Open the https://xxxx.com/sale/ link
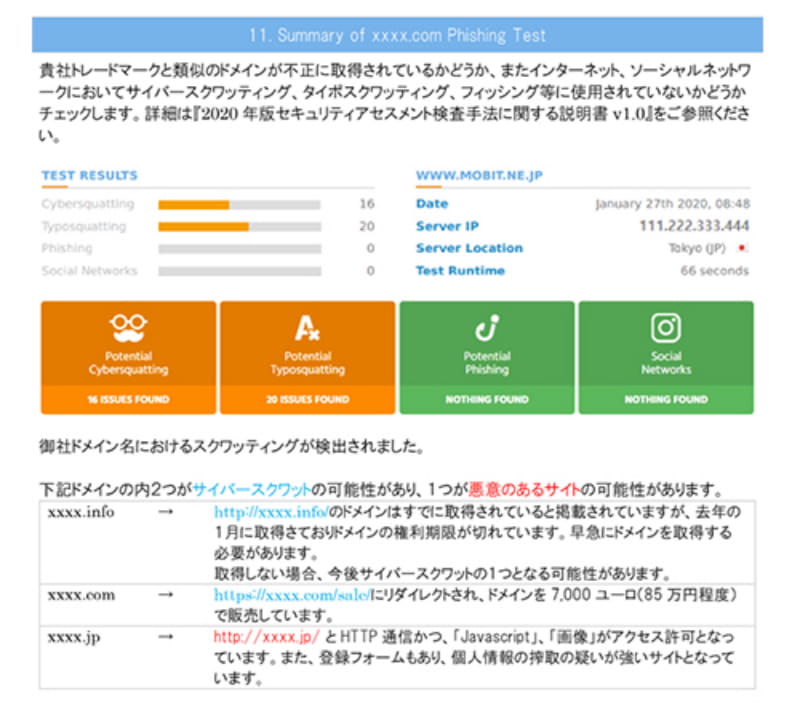Screen dimensions: 796x720 coord(291,595)
